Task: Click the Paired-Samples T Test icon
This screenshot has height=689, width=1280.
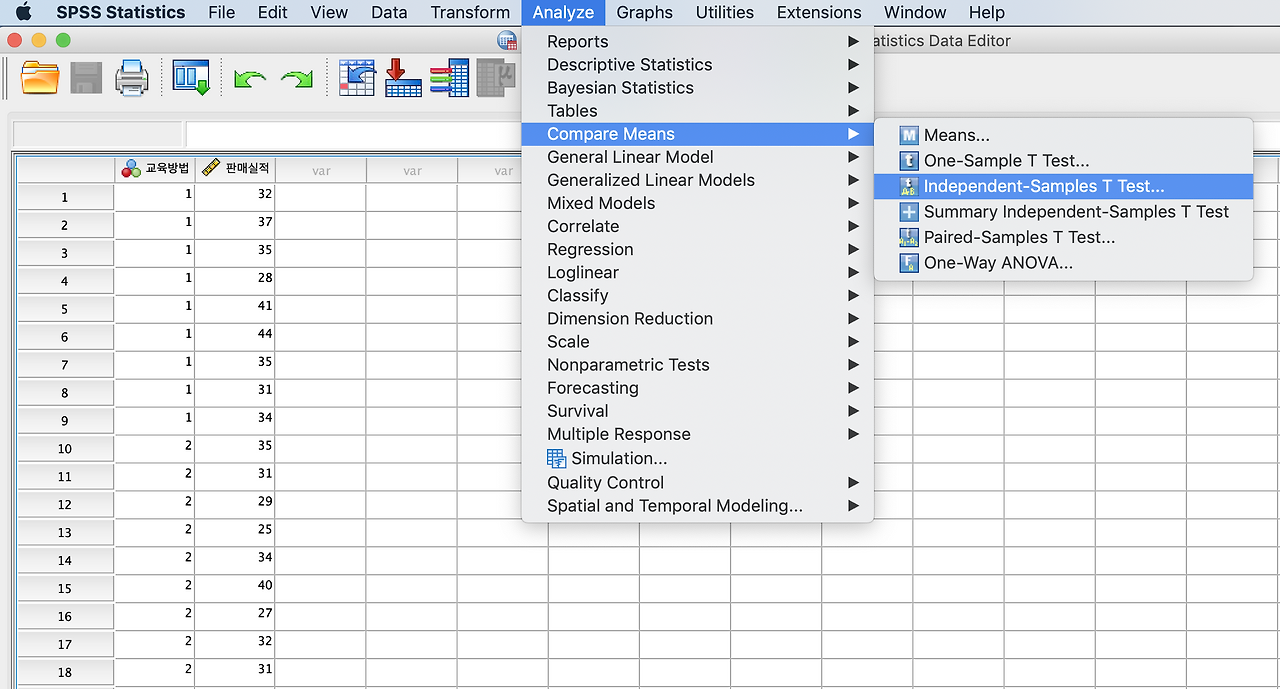Action: click(908, 238)
